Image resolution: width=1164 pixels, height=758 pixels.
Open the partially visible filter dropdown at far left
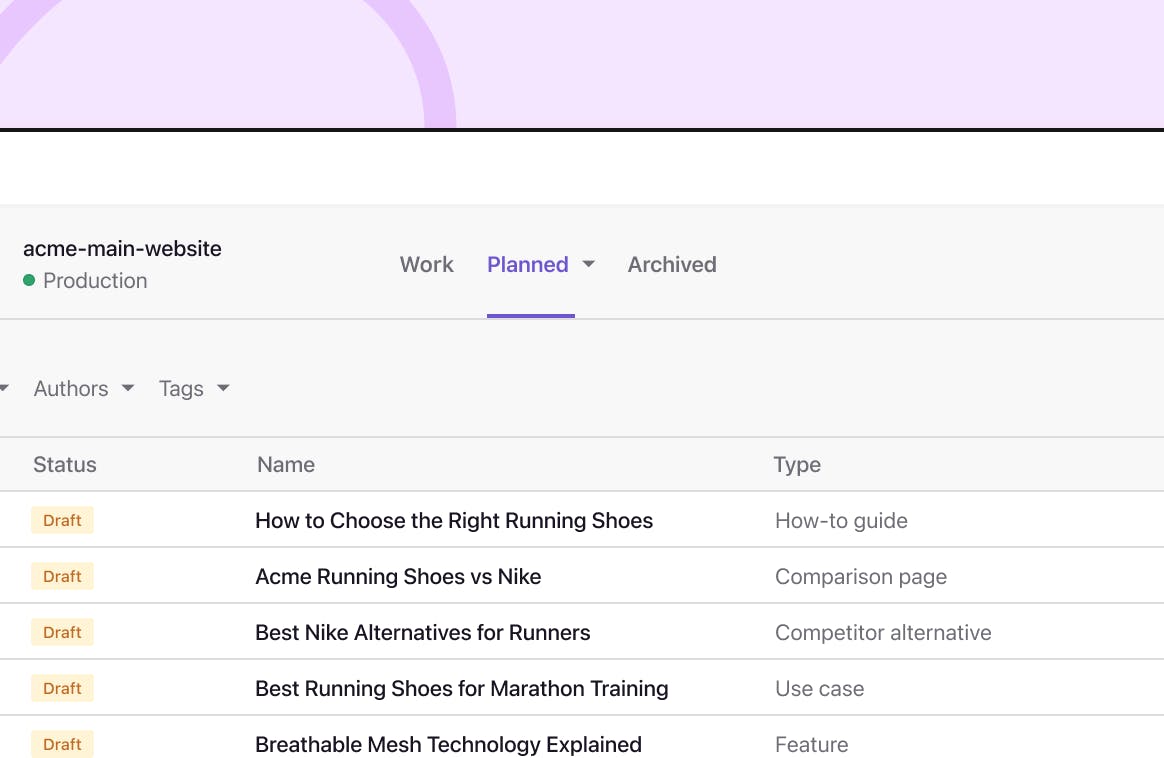click(5, 388)
